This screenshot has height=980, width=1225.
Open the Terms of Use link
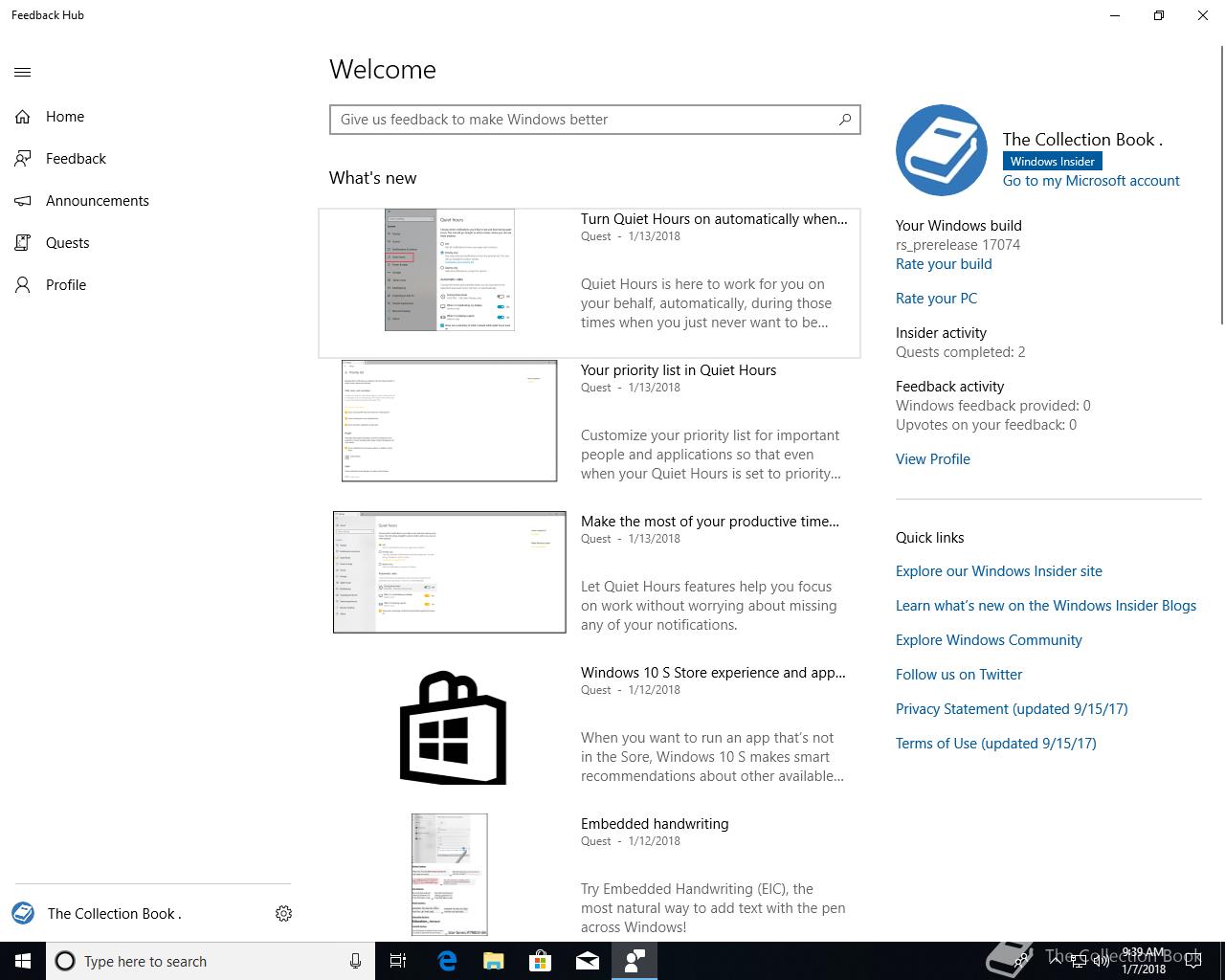click(x=996, y=744)
